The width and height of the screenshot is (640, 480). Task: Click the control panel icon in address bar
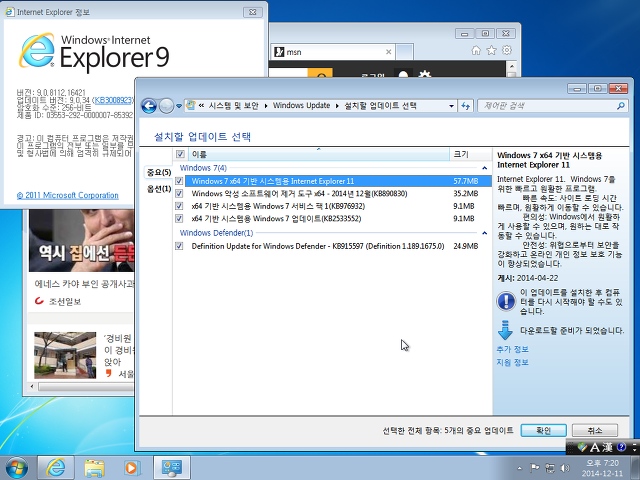tap(191, 105)
